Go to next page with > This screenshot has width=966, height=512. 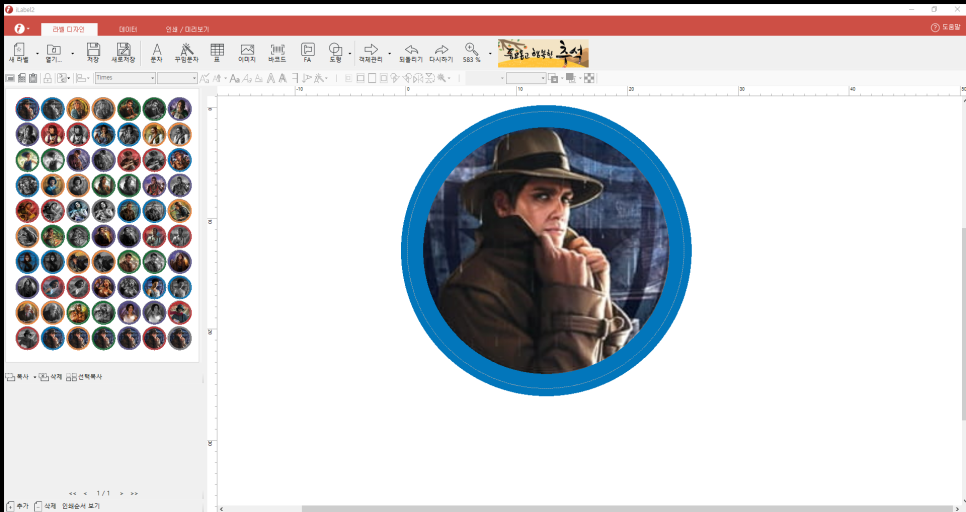[122, 494]
